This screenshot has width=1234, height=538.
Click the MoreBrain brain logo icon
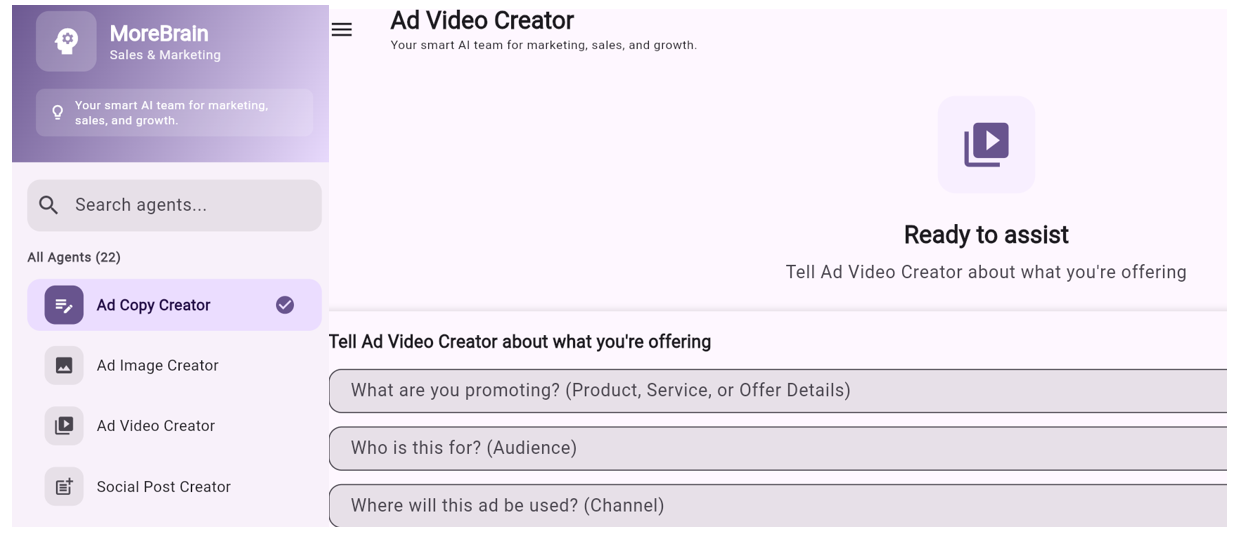click(66, 41)
